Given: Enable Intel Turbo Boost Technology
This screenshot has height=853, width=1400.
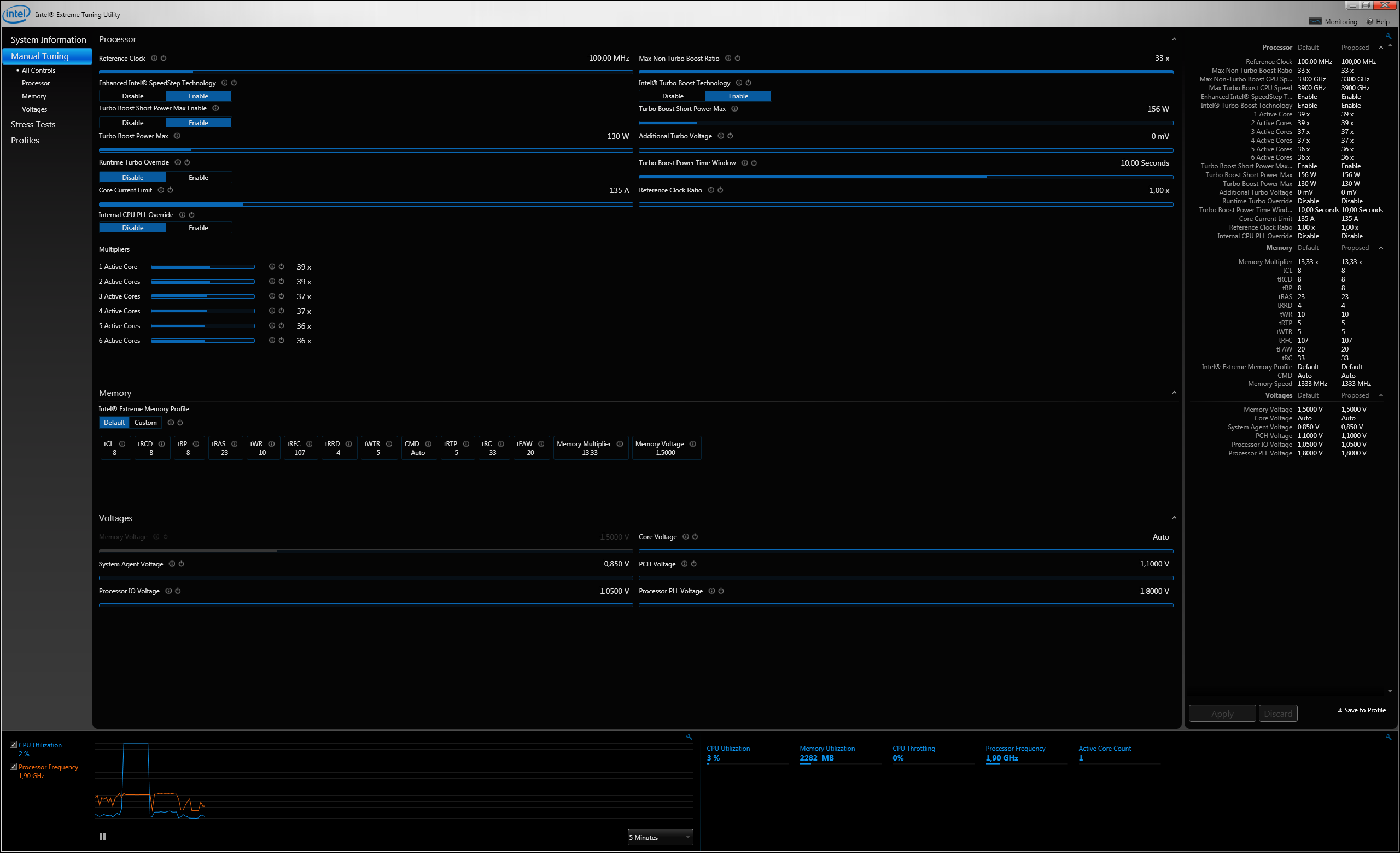Looking at the screenshot, I should [x=738, y=96].
